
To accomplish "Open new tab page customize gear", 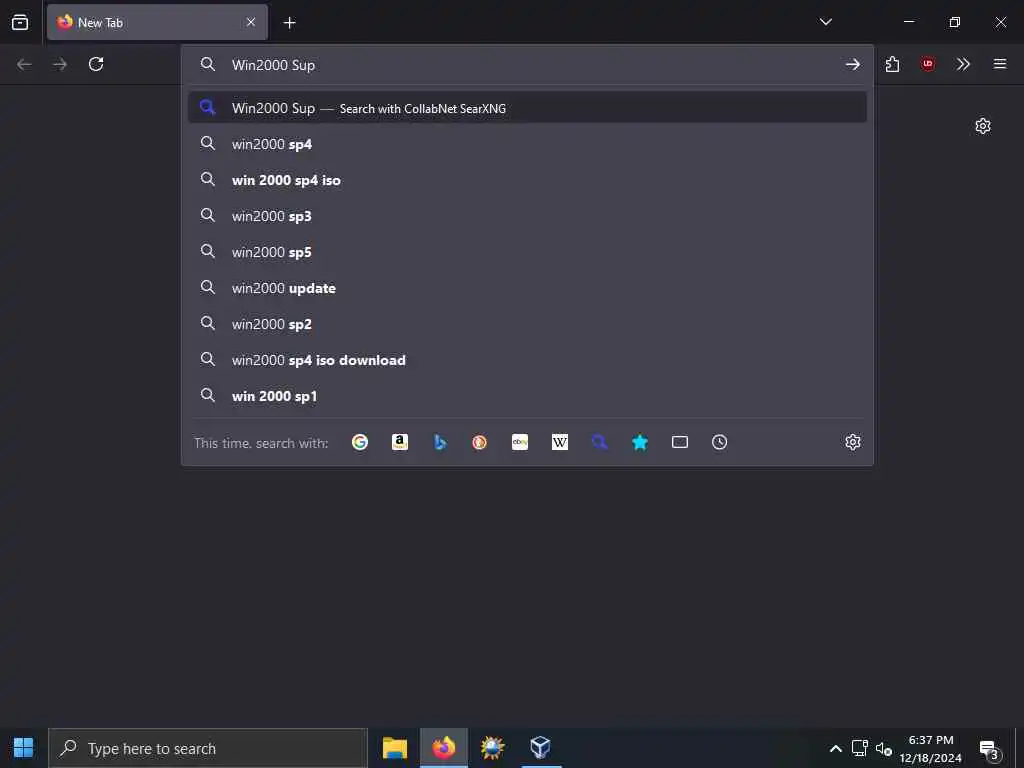I will [x=983, y=126].
